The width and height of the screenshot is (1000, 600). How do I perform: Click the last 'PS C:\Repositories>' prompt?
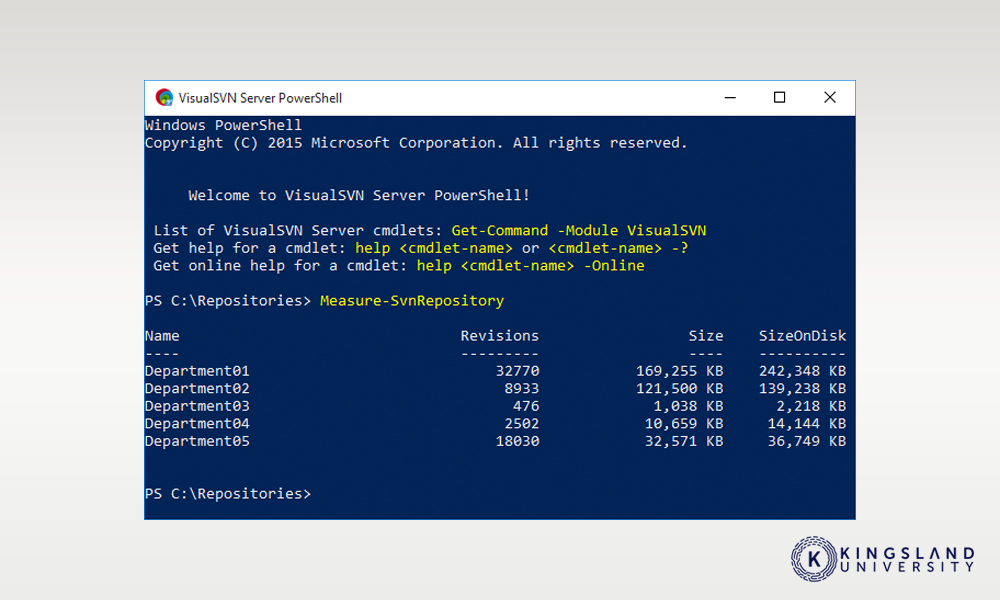coord(228,494)
